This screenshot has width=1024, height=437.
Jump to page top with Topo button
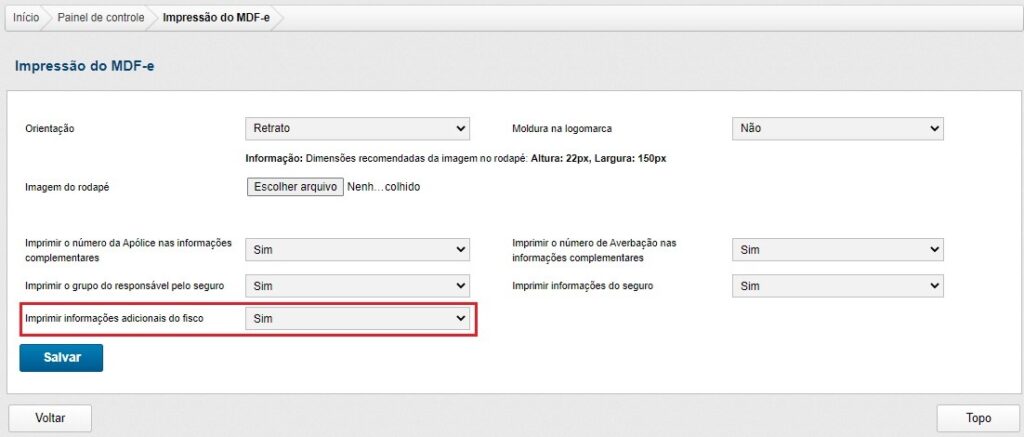click(977, 418)
